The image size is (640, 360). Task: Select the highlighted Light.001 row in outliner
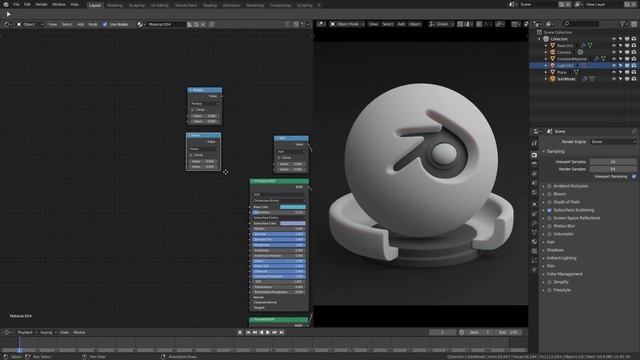point(584,65)
